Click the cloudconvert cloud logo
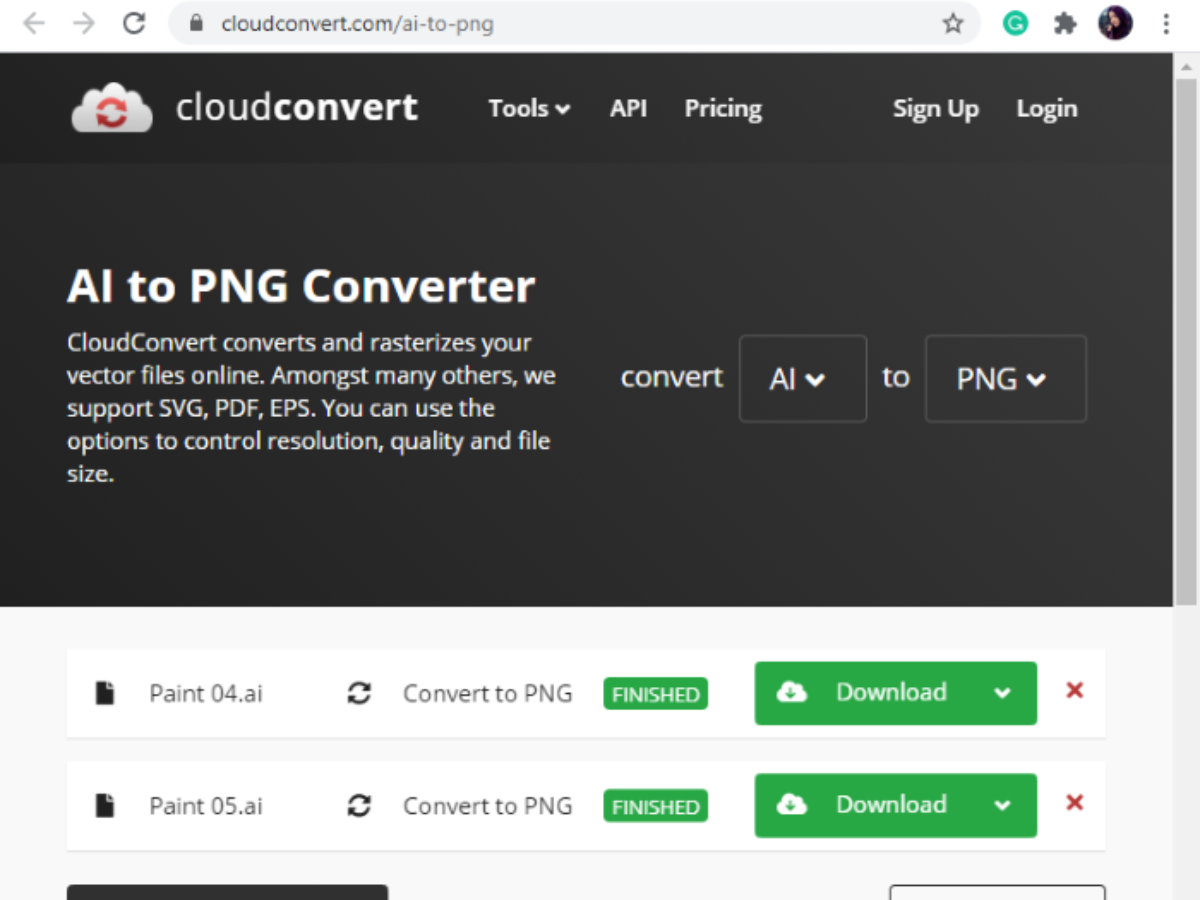Screen dimensions: 1200x900 point(112,107)
